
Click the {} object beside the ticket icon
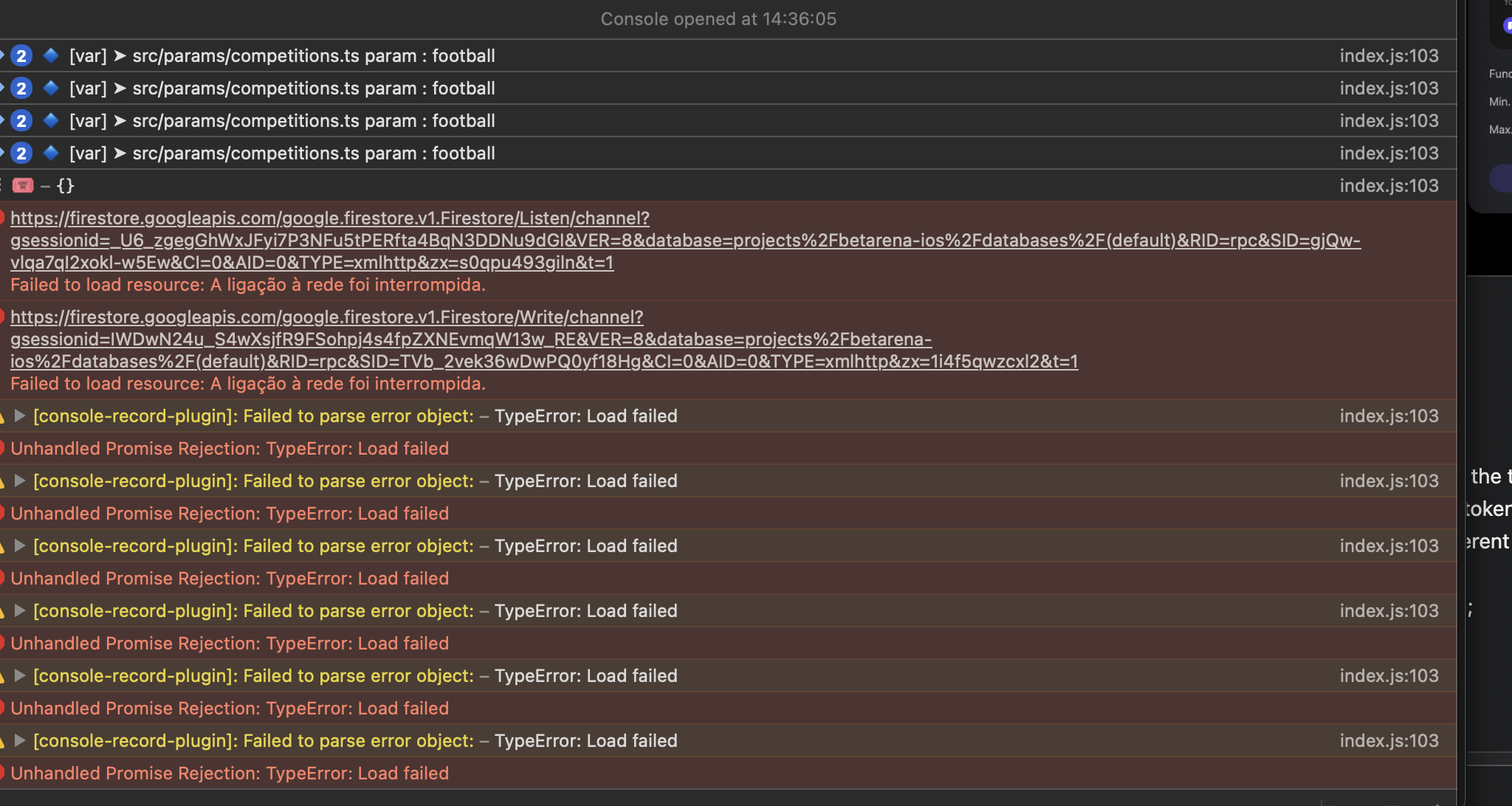(66, 186)
